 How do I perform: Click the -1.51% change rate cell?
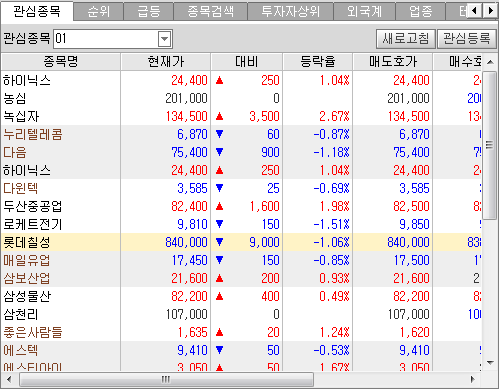click(x=332, y=224)
